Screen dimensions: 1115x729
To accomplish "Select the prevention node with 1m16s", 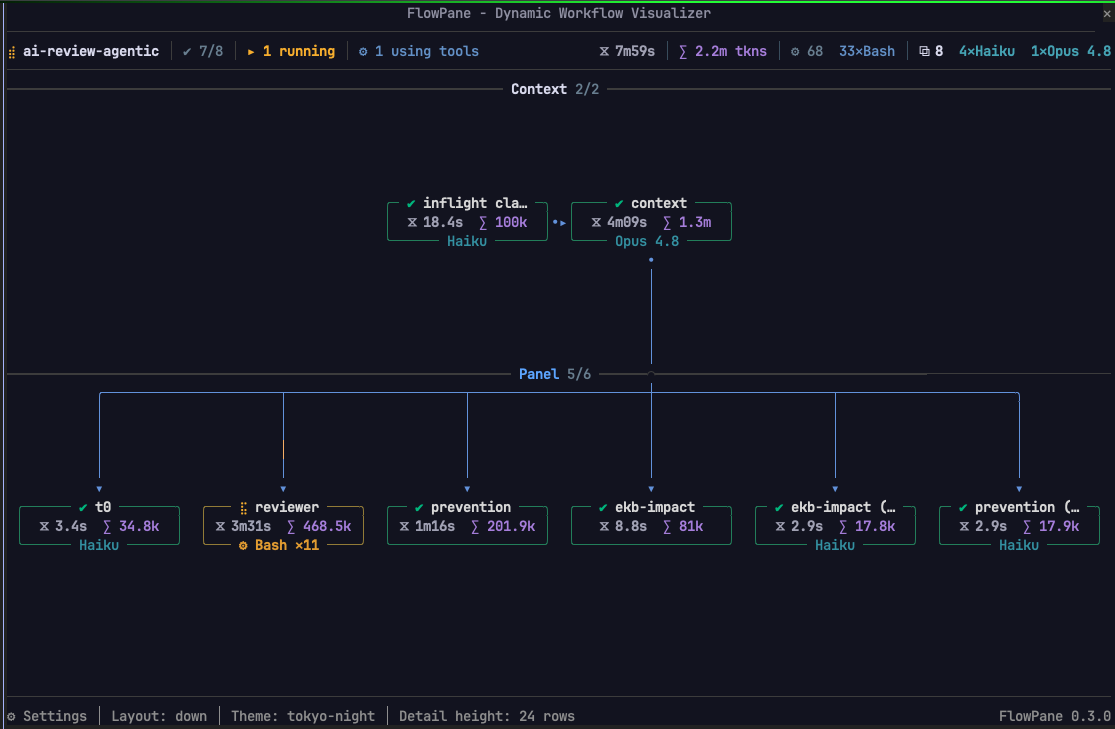I will [x=467, y=526].
